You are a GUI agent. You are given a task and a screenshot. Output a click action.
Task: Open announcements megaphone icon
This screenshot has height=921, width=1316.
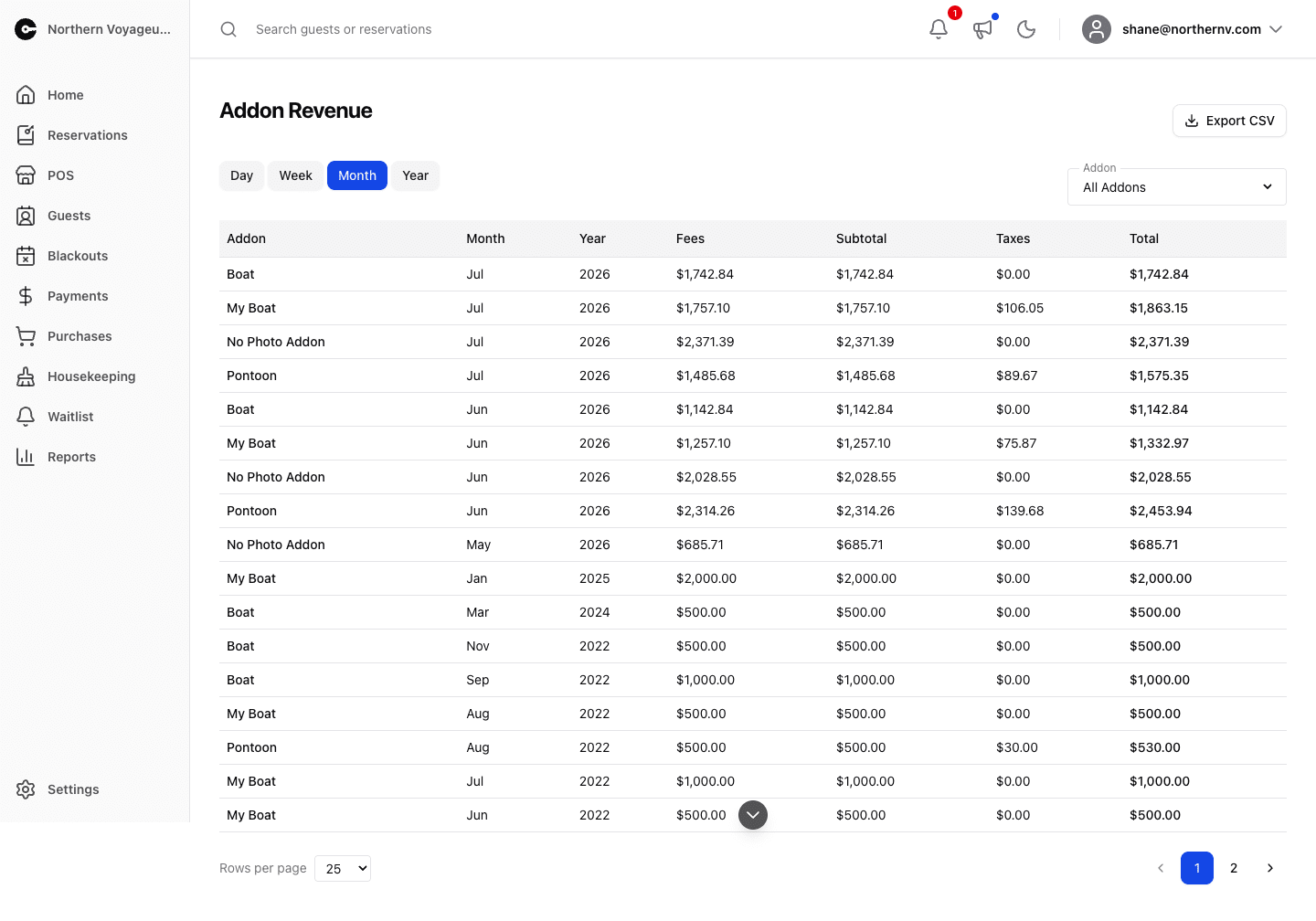(982, 29)
